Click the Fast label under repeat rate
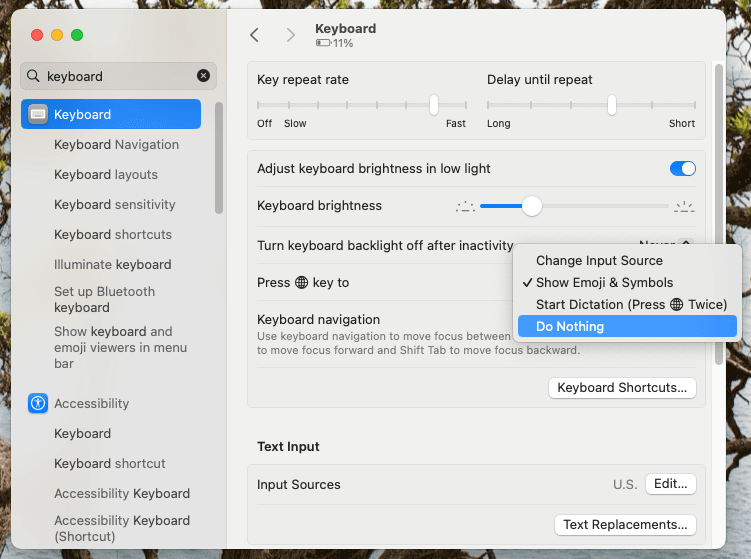The height and width of the screenshot is (559, 751). pos(455,124)
